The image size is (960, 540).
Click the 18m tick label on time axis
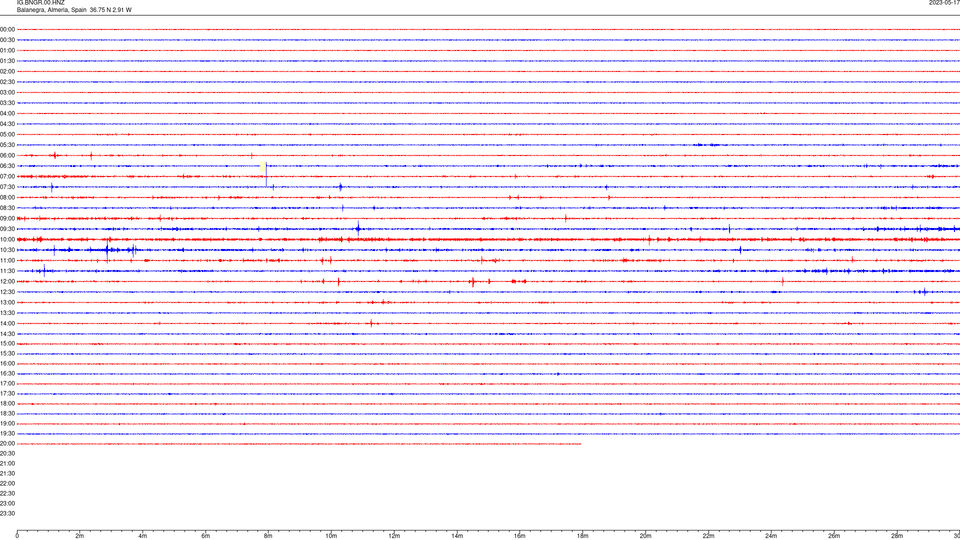(583, 536)
